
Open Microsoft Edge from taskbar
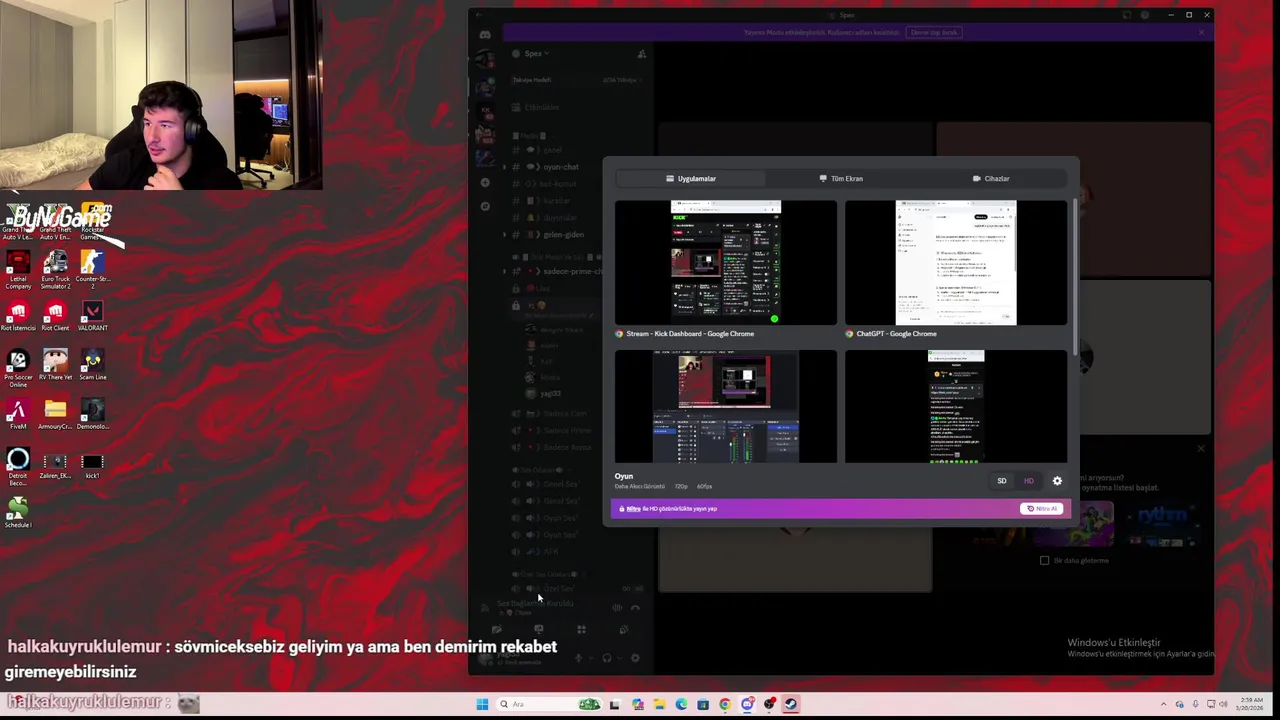coord(681,704)
